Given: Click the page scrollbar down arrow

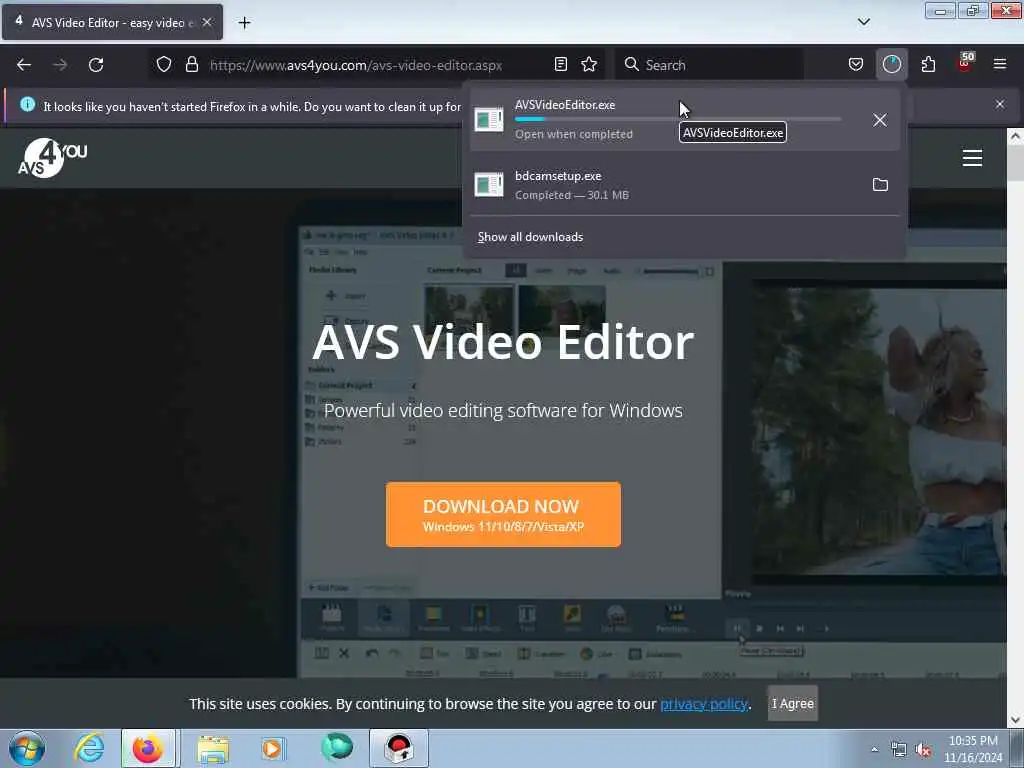Looking at the screenshot, I should tap(1015, 720).
